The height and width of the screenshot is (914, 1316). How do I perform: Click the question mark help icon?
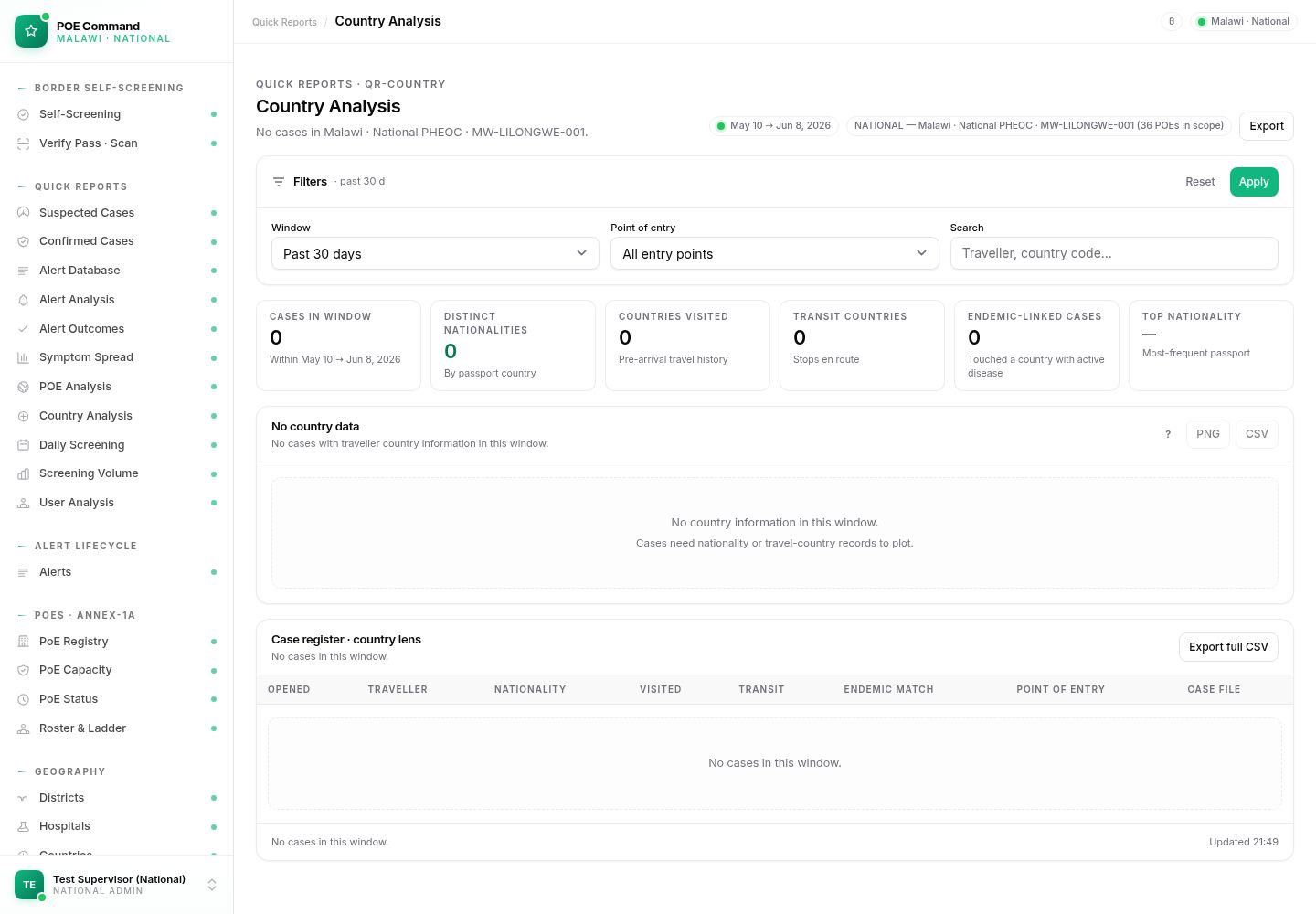coord(1168,434)
